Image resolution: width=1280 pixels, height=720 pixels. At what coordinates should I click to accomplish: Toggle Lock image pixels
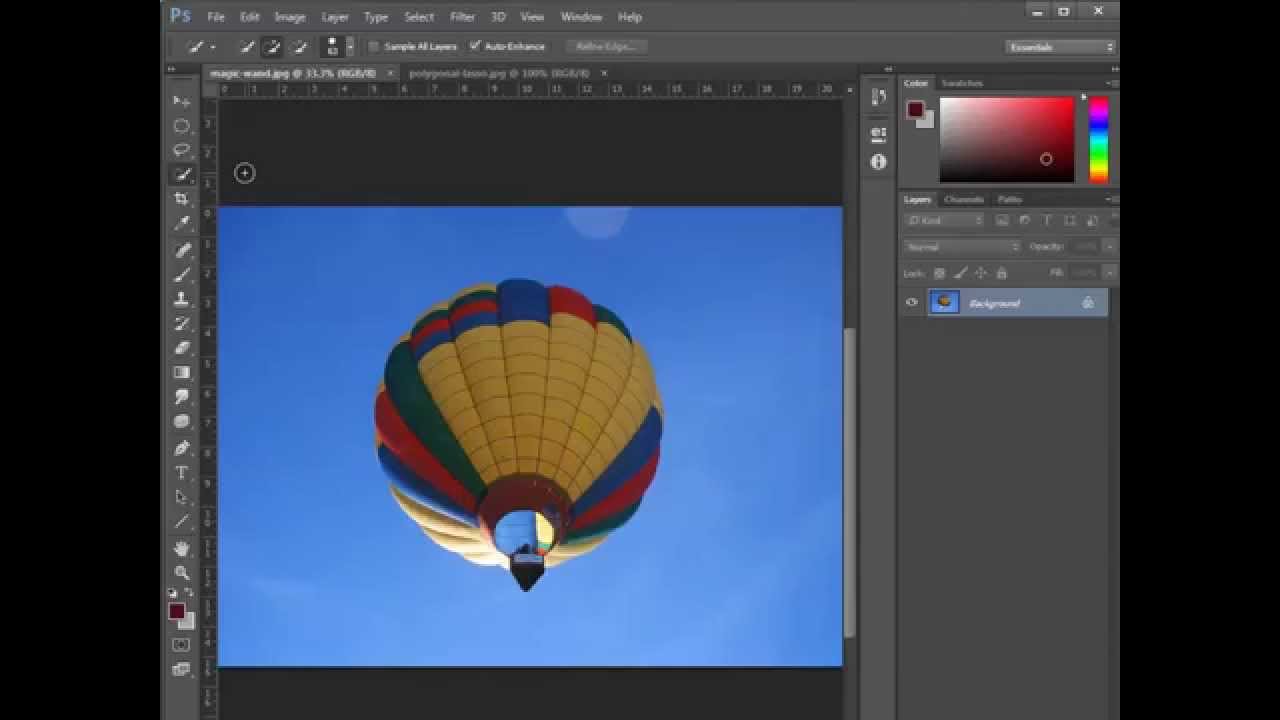[960, 273]
